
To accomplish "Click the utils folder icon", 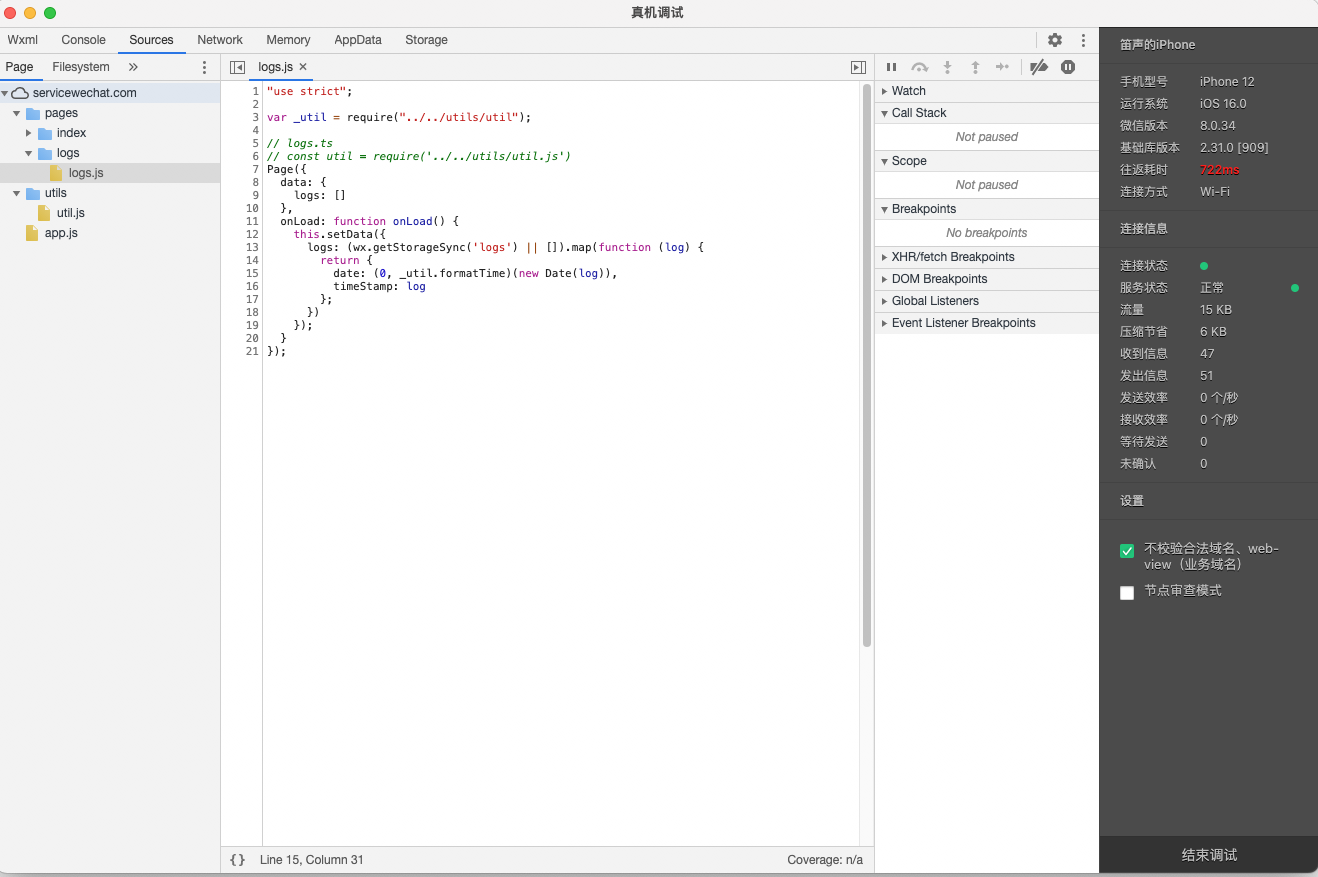I will [33, 193].
